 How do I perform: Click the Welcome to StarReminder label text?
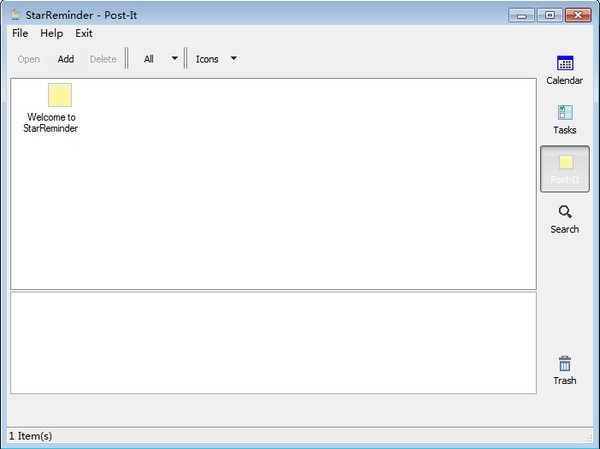51,122
